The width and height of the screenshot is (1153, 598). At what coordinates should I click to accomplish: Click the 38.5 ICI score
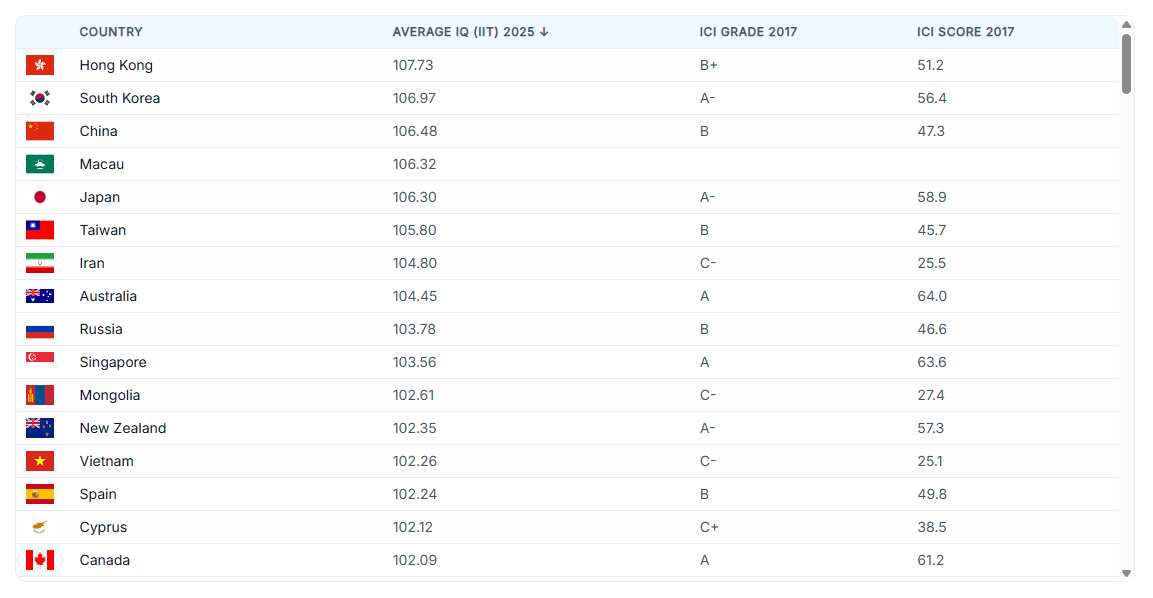932,527
